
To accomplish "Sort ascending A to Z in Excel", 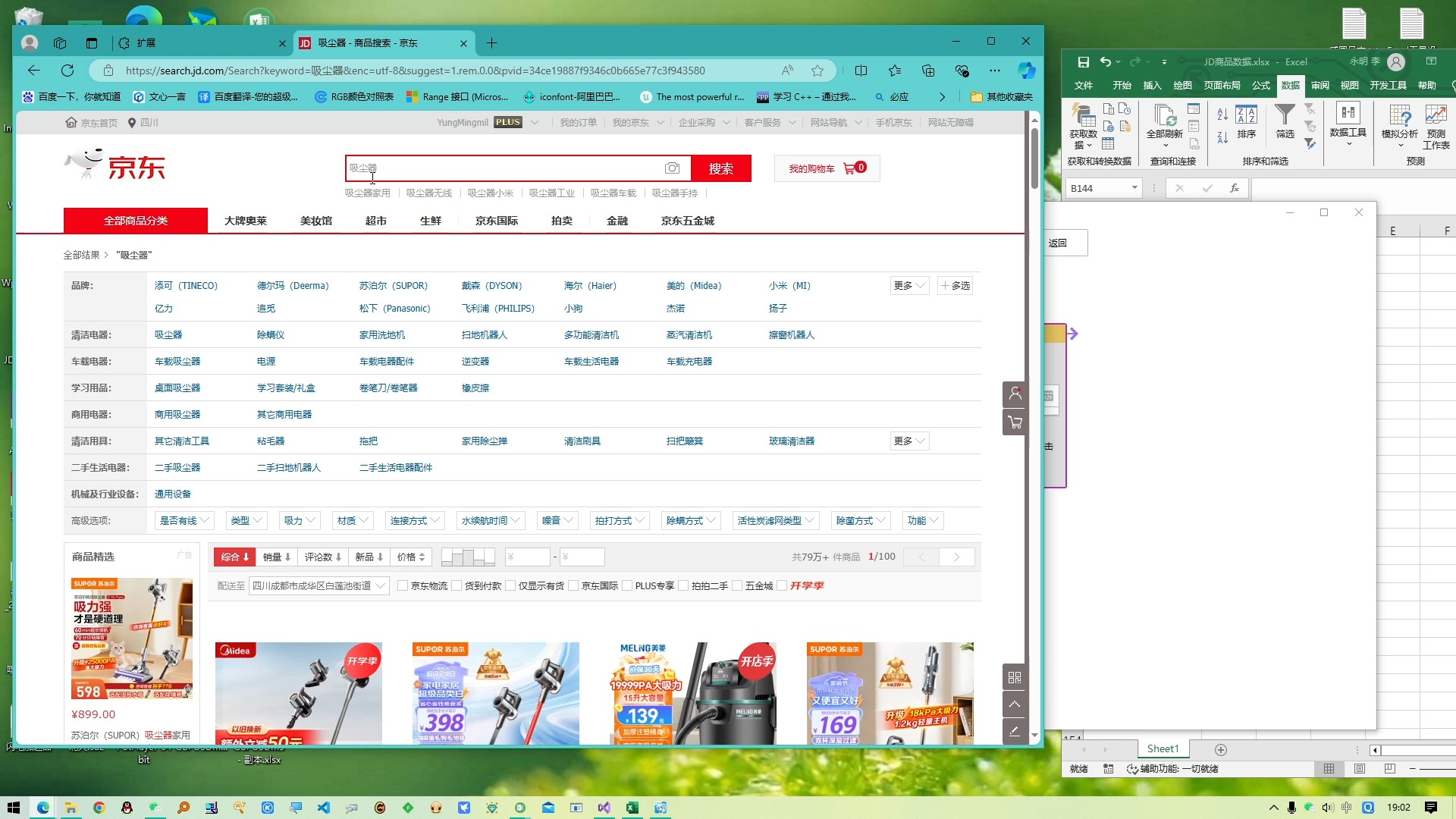I will 1222,115.
